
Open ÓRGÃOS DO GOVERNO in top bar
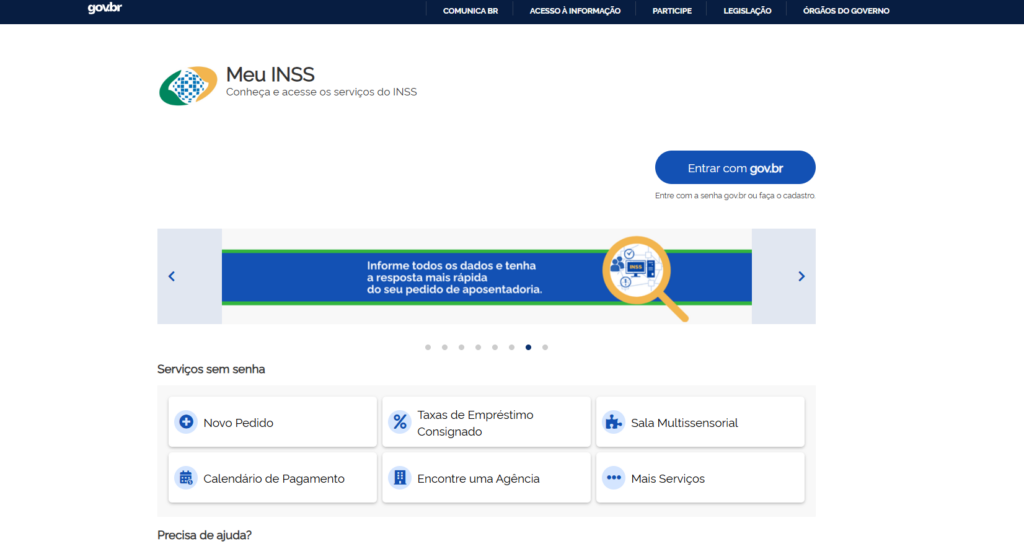[846, 11]
